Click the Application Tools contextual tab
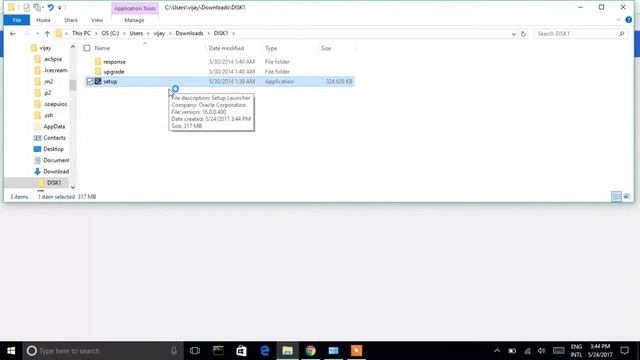Viewport: 640px width, 360px height. coord(135,8)
